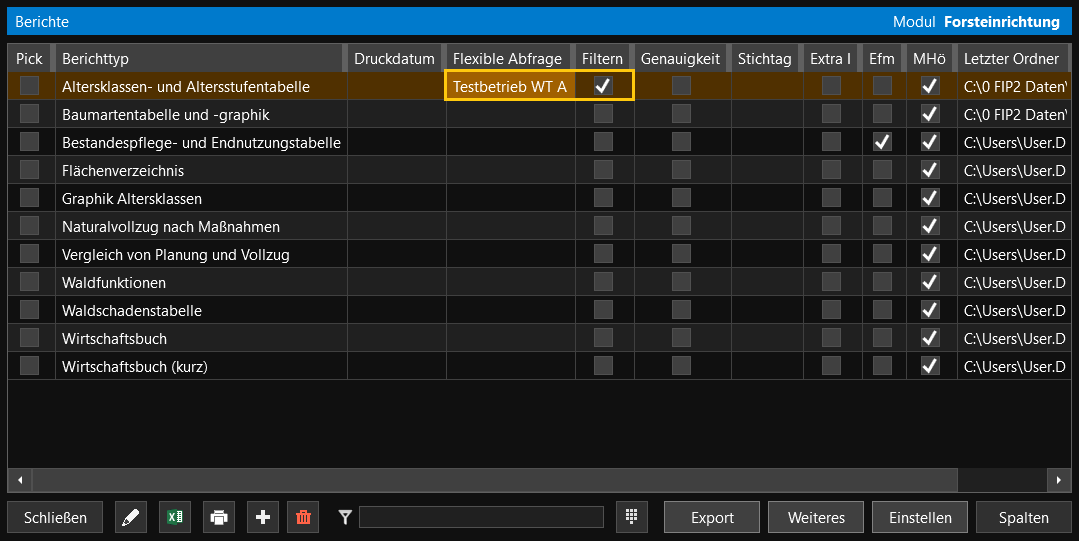Disable MHö checkbox for Waldfunktionen row

click(x=930, y=282)
